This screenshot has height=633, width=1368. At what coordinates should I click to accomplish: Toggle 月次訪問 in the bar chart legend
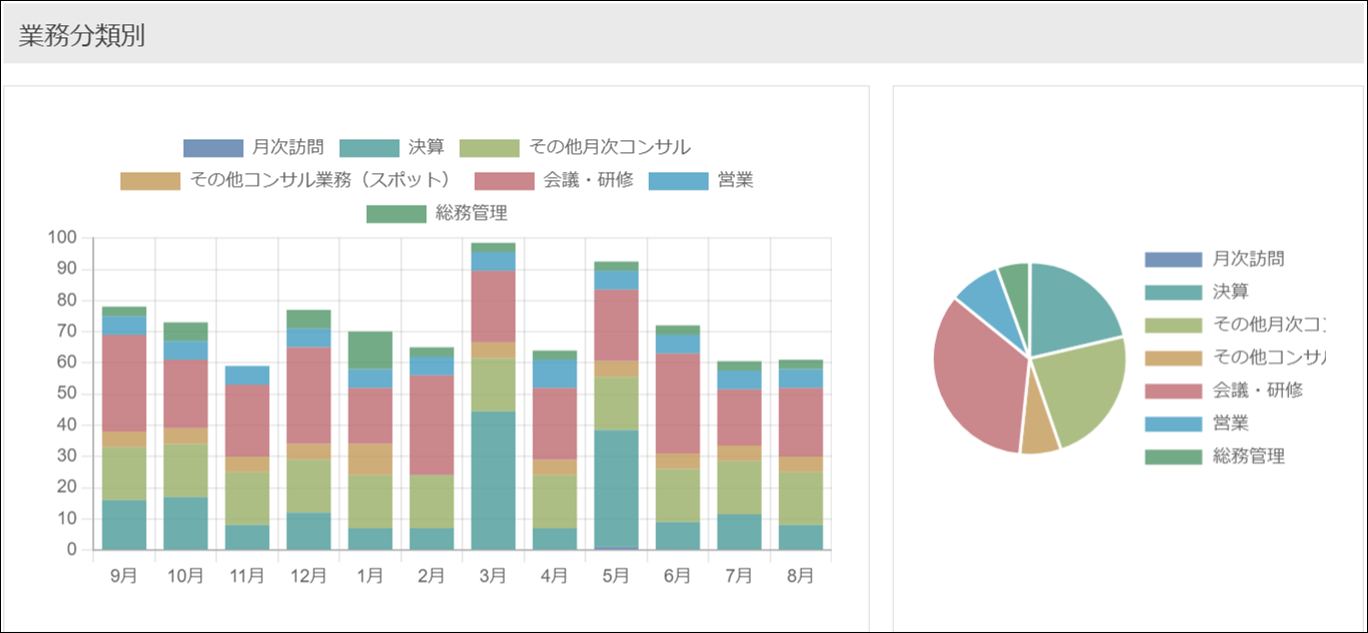point(254,148)
